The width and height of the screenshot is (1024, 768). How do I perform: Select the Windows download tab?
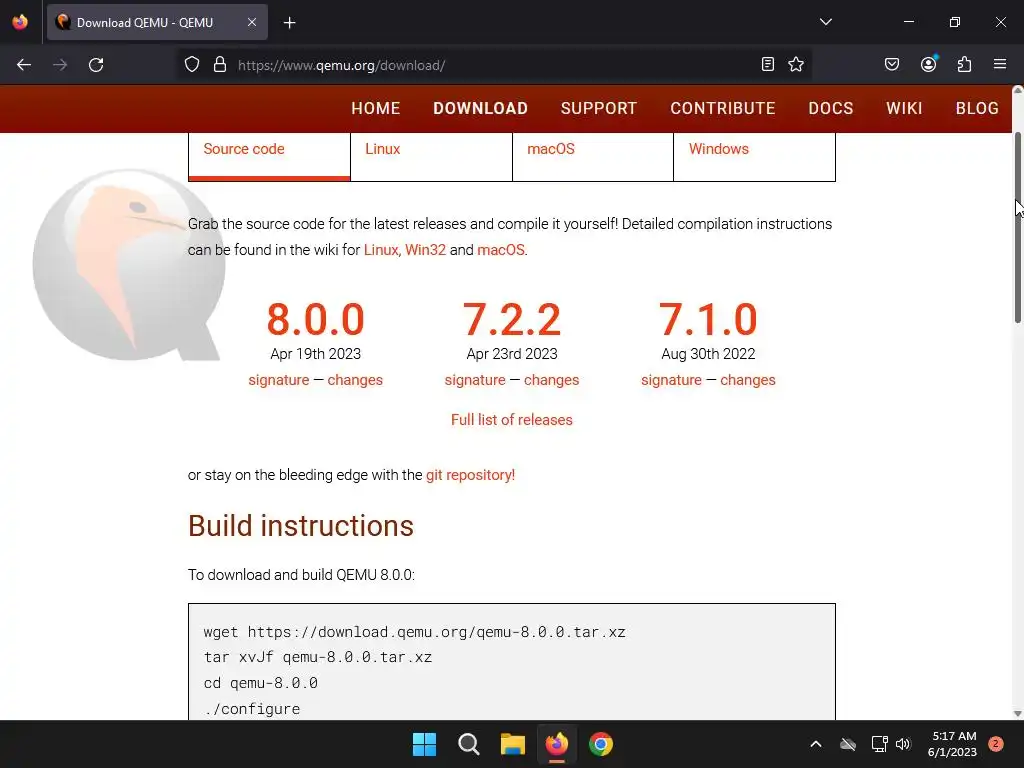754,155
